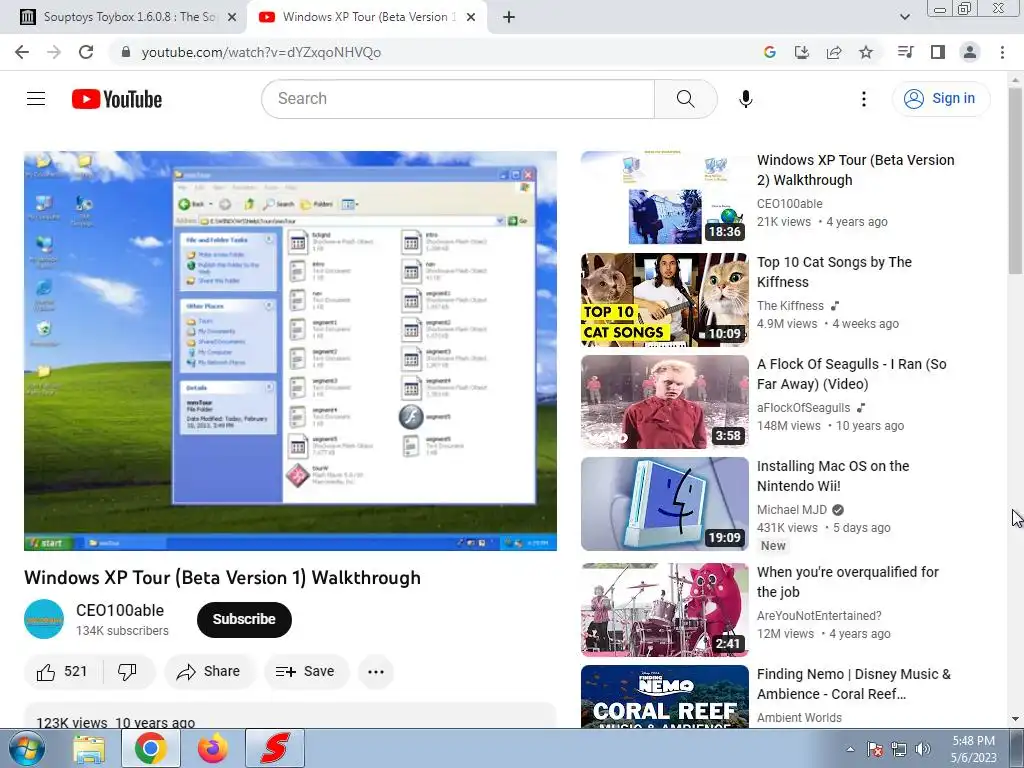Open Windows XP Tour Beta 2 thumbnail
This screenshot has height=768, width=1024.
coord(664,198)
